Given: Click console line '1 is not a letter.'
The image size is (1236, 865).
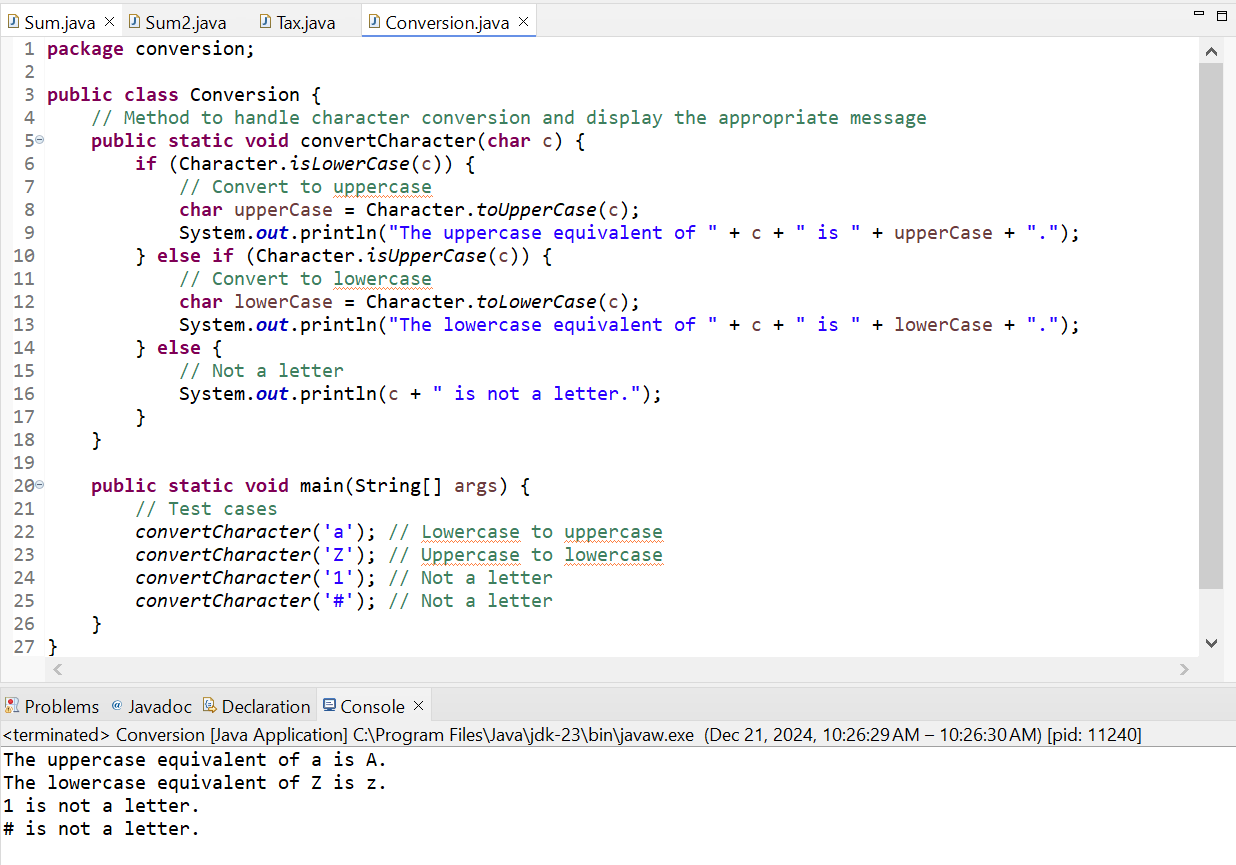Looking at the screenshot, I should tap(101, 806).
